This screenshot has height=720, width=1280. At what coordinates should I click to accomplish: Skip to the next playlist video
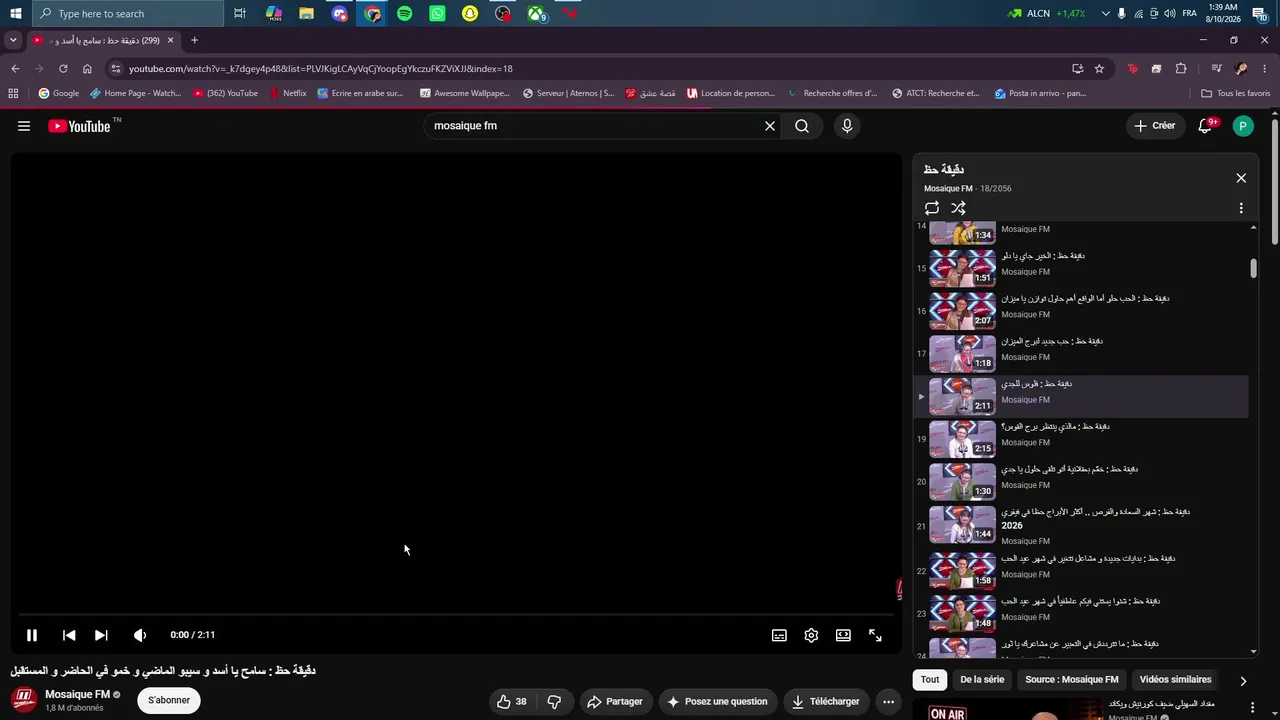(x=101, y=635)
